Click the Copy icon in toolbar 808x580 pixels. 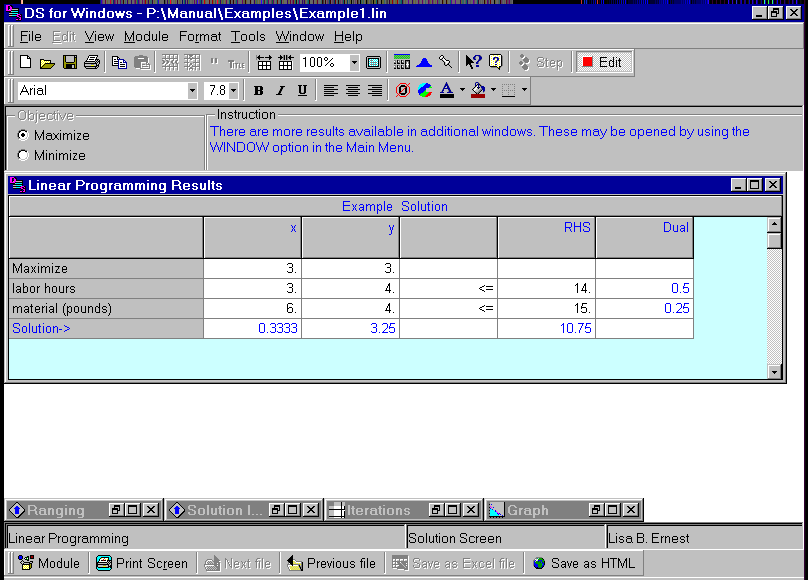[x=120, y=62]
